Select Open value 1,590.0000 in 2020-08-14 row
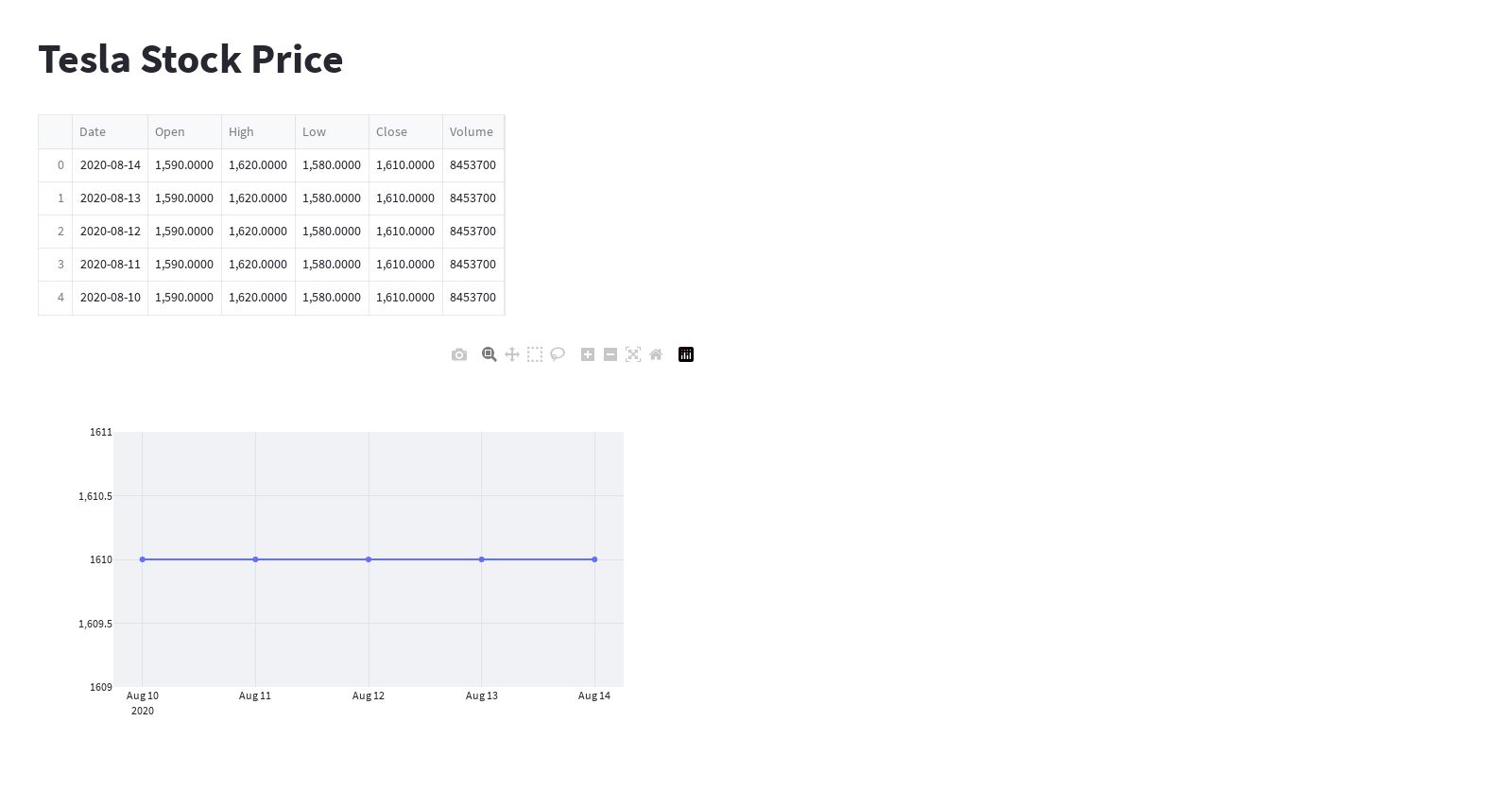Viewport: 1512px width, 790px height. pos(184,165)
